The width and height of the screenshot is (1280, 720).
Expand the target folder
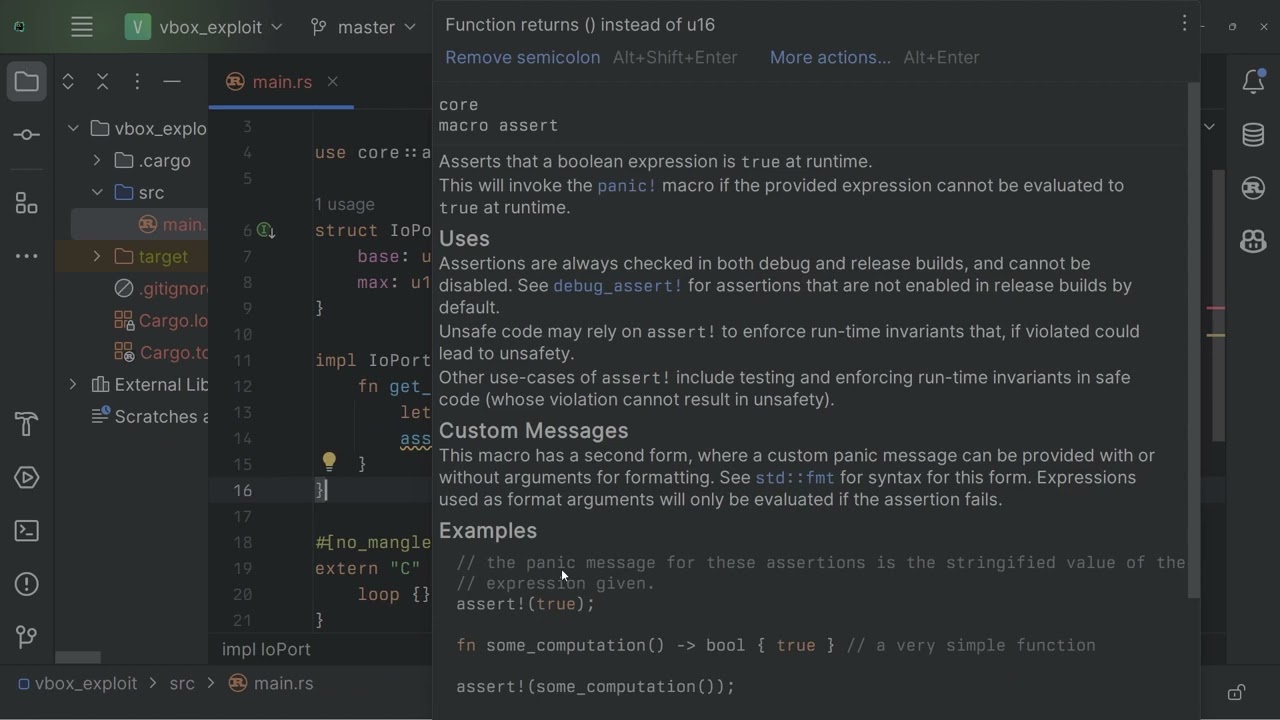(x=97, y=256)
